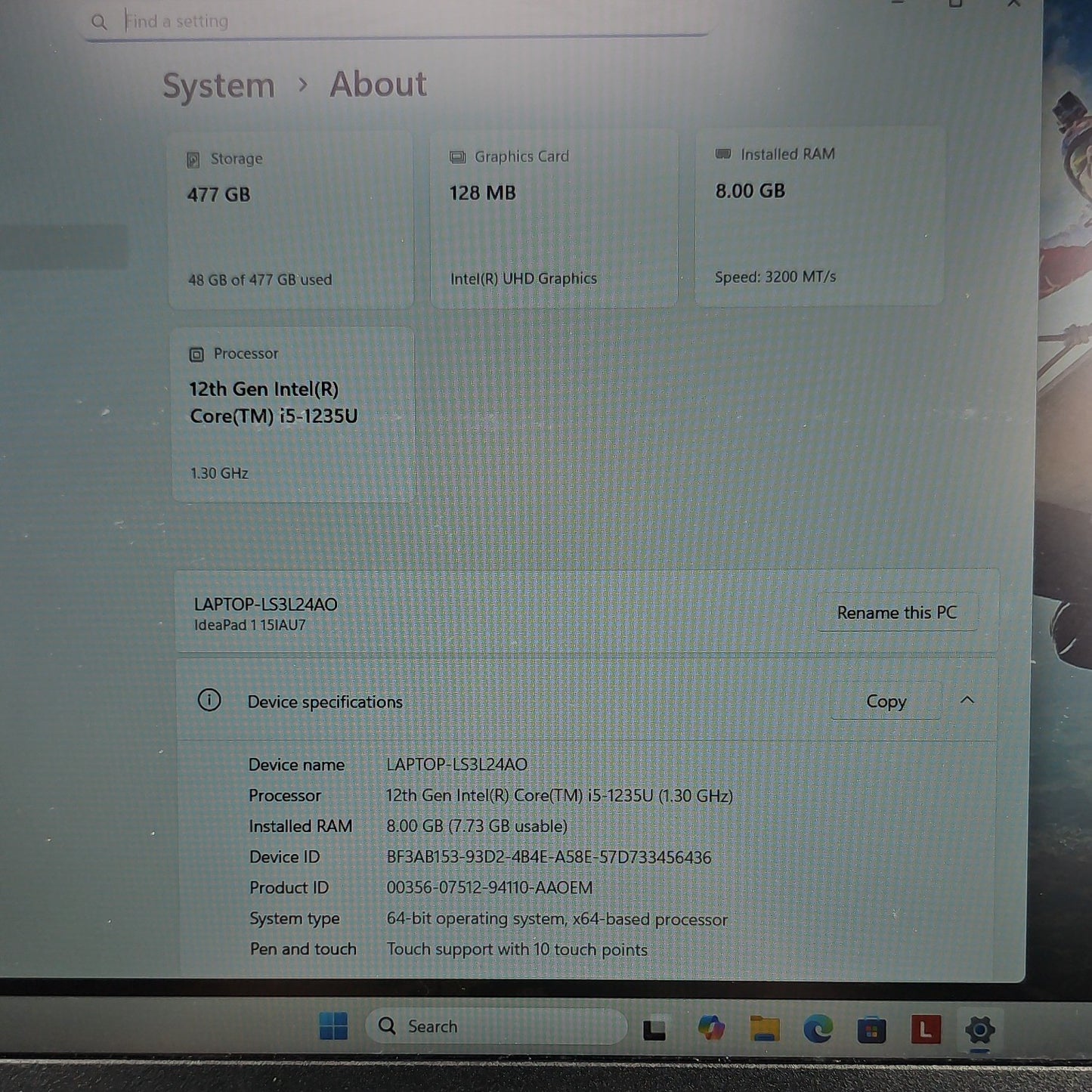Go back to System breadcrumb
The width and height of the screenshot is (1092, 1092).
[218, 86]
